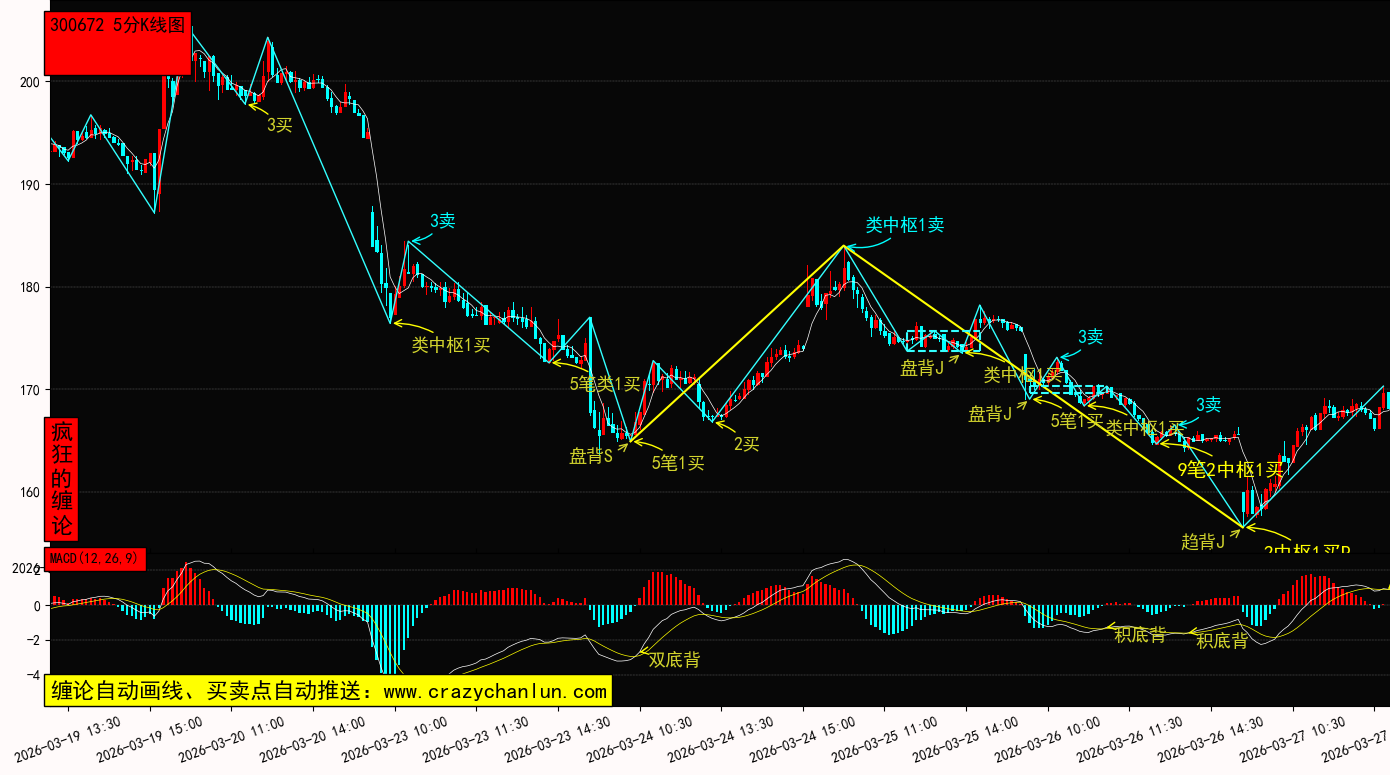Open the www.crazychanlun.com banner link
Viewport: 1390px width, 775px height.
point(327,691)
